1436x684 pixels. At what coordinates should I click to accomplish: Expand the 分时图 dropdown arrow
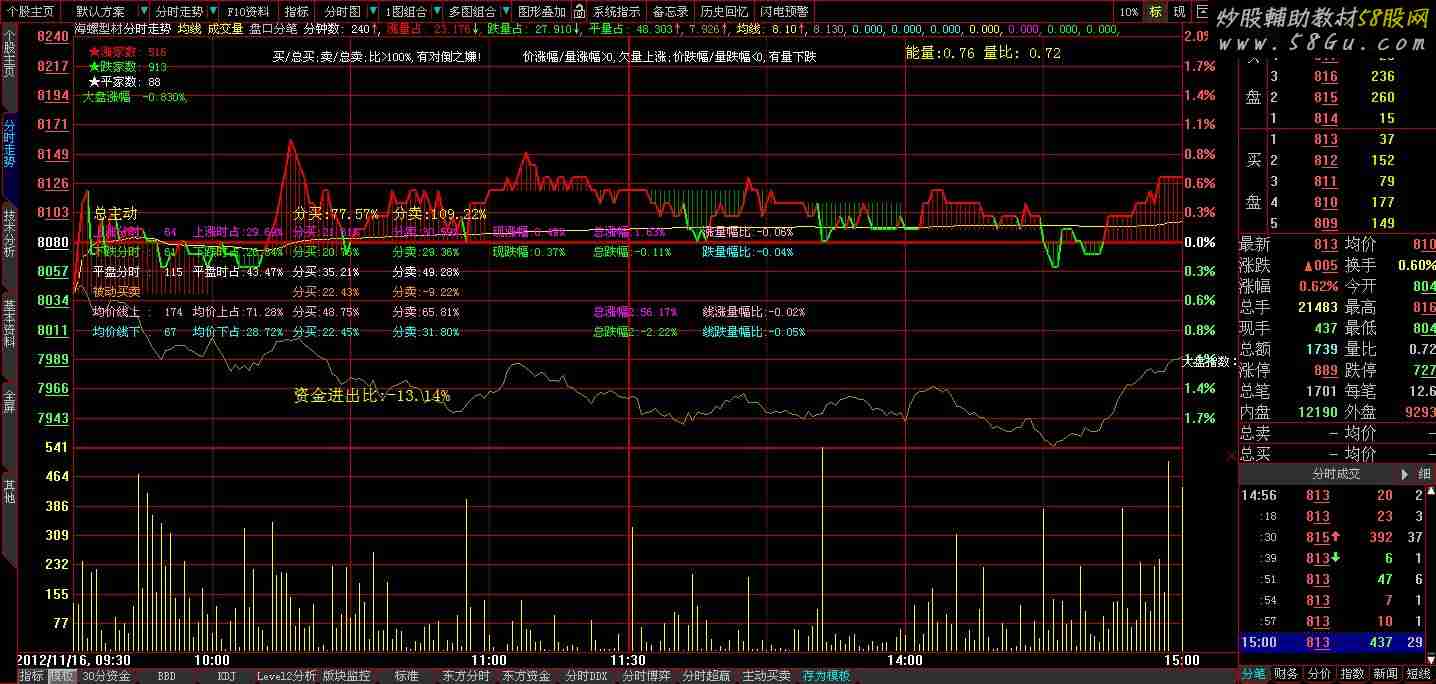point(374,11)
